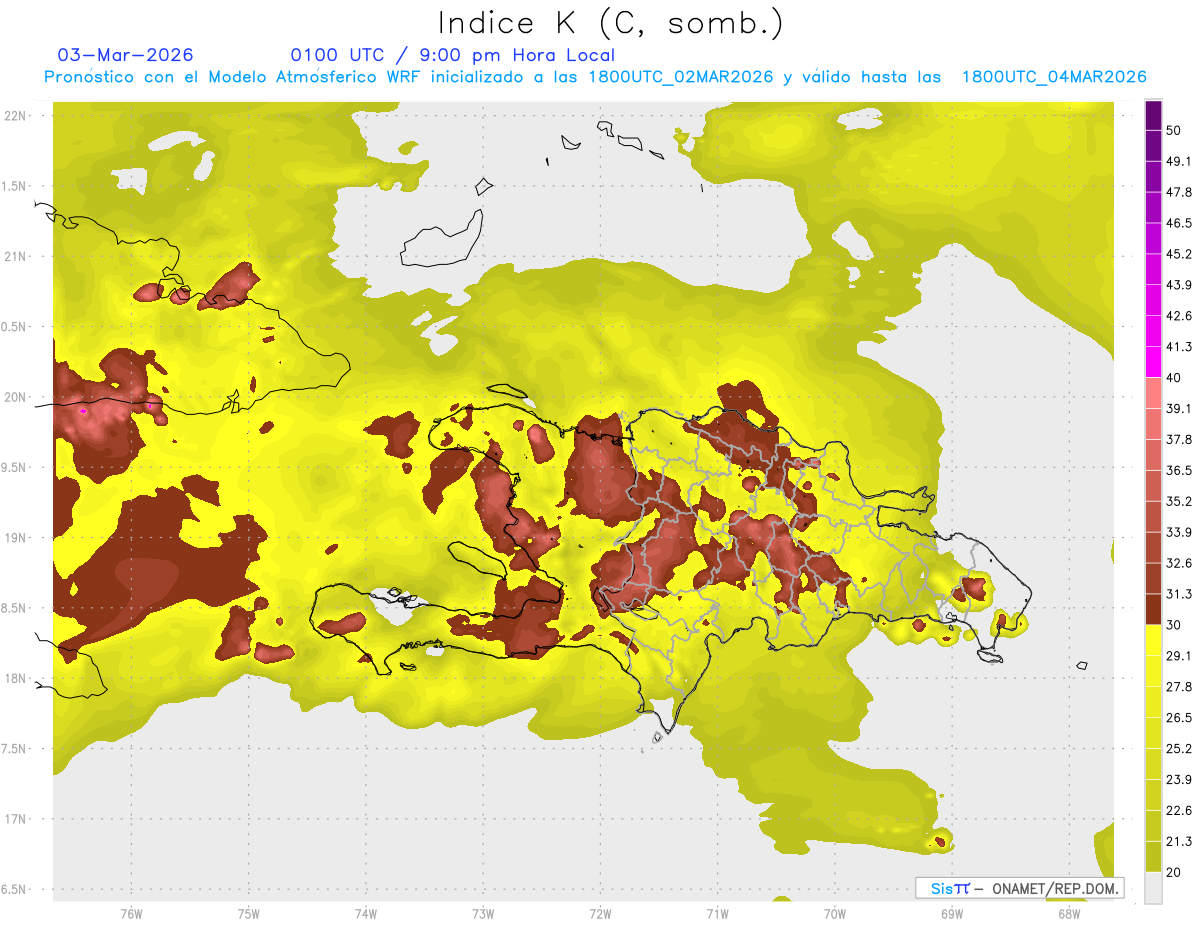The height and width of the screenshot is (927, 1200).
Task: Click the "Indice K (C, somb.)" title
Action: (x=610, y=23)
